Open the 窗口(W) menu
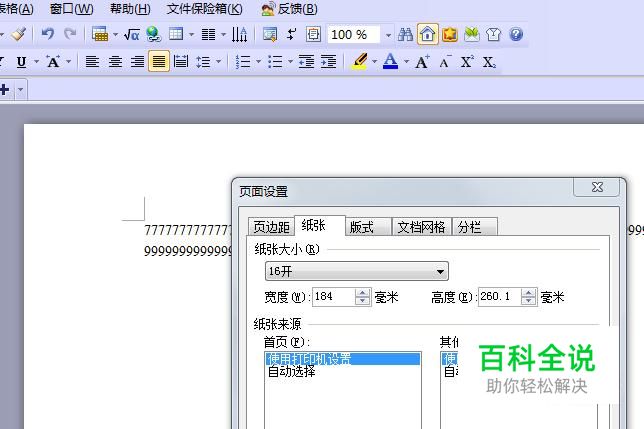The height and width of the screenshot is (429, 644). 71,9
